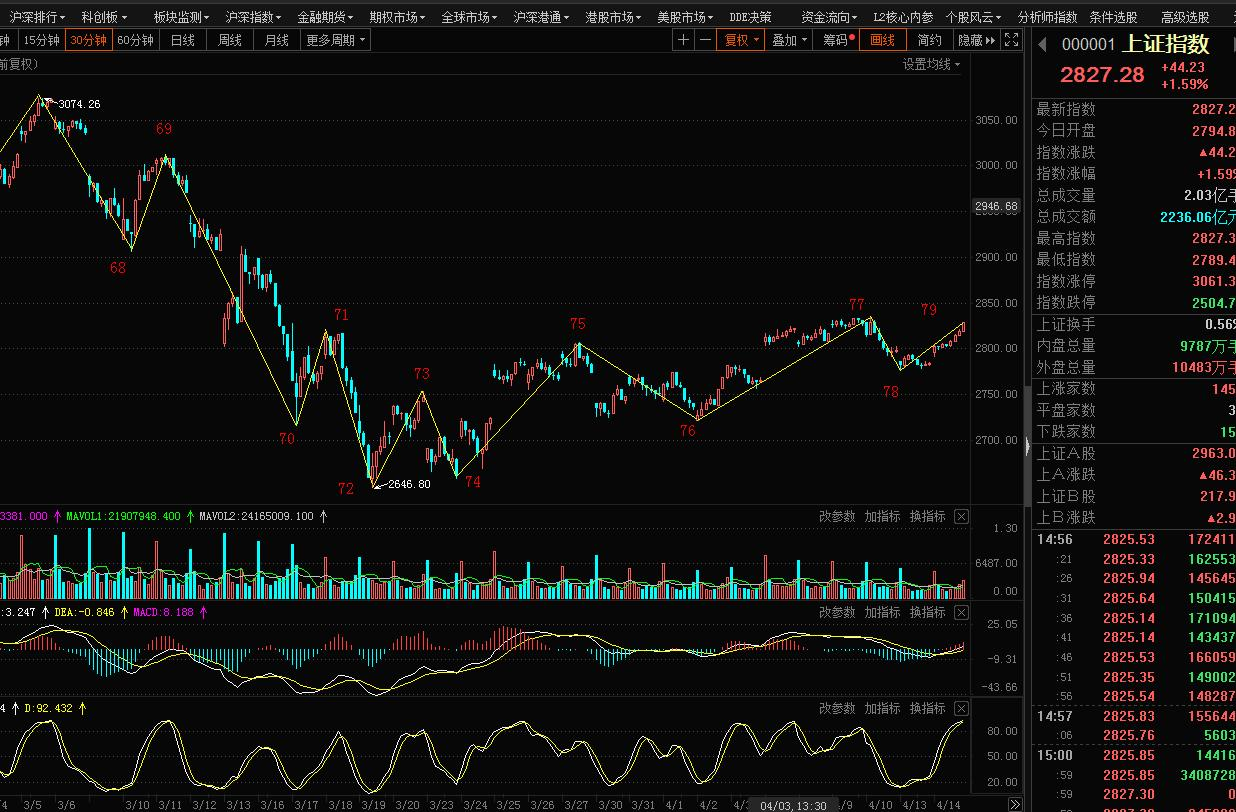Click previous stock arrow beside 000001
The image size is (1236, 812).
click(1042, 44)
